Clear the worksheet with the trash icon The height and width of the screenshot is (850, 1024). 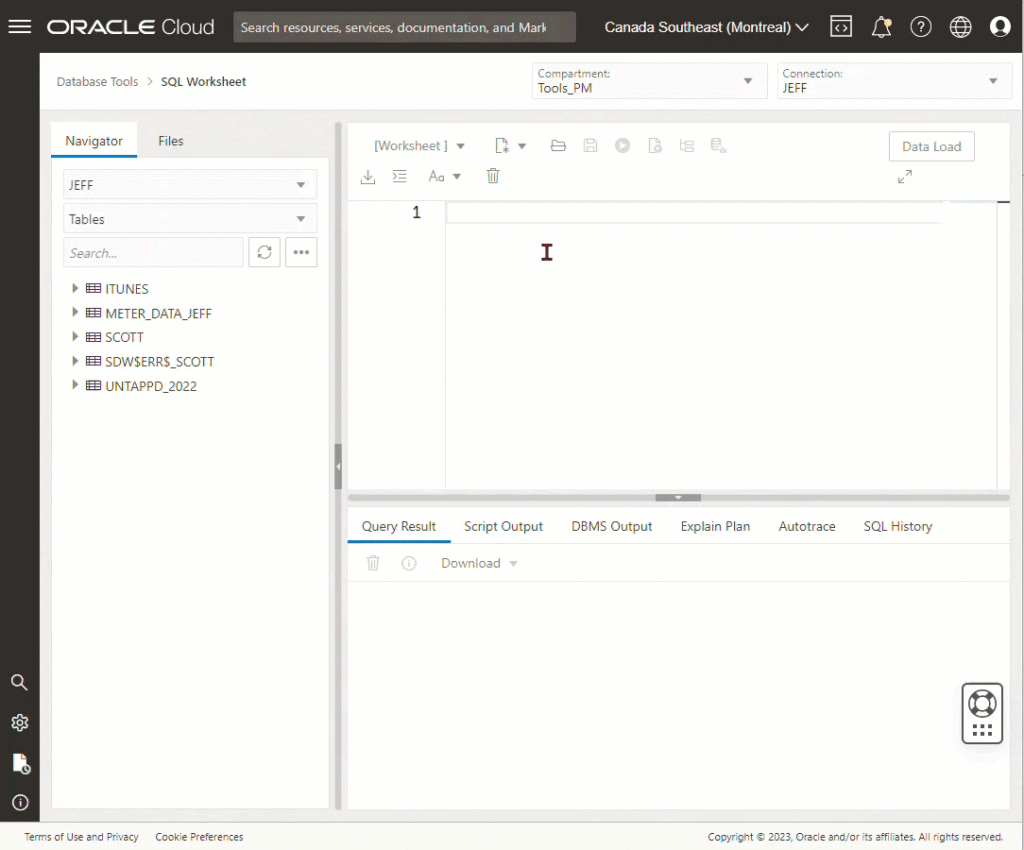[492, 175]
